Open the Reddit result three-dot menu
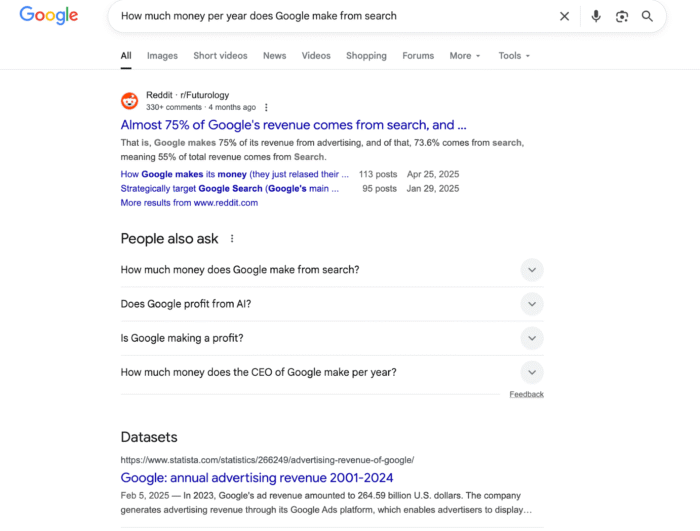700x531 pixels. (x=266, y=107)
